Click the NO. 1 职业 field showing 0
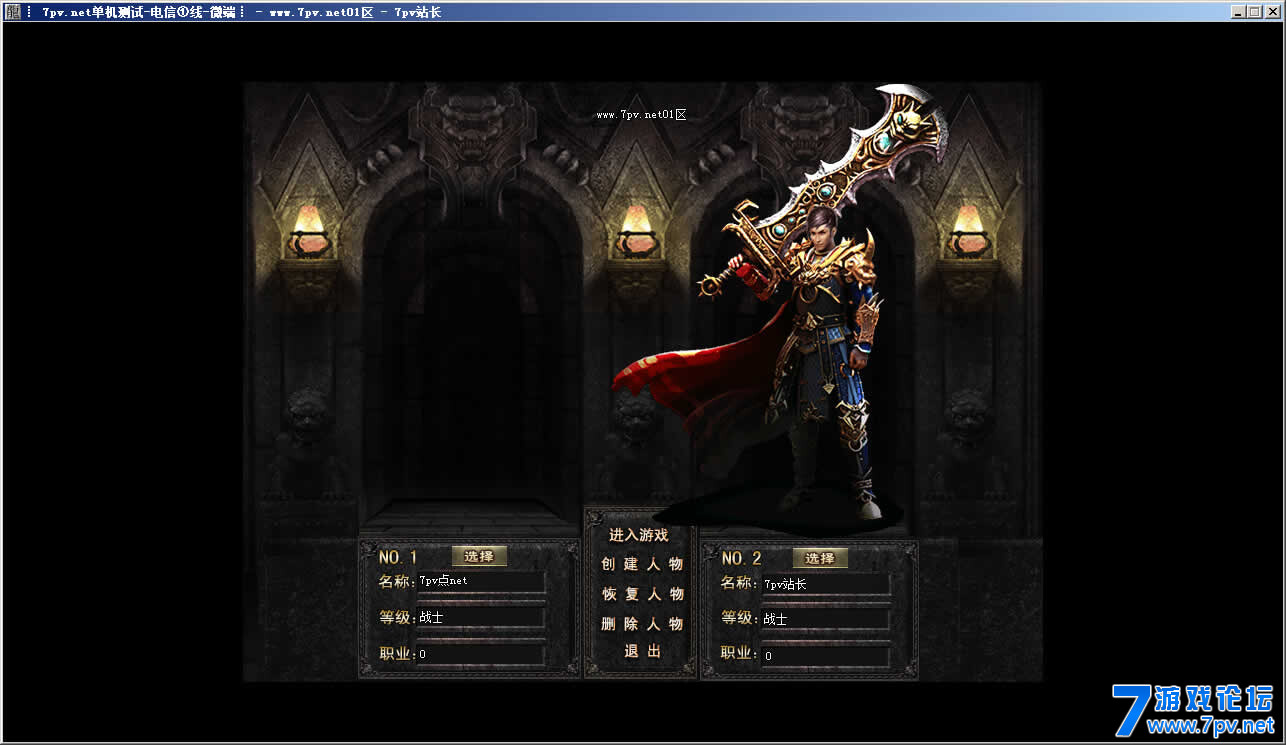The height and width of the screenshot is (745, 1286). click(481, 654)
